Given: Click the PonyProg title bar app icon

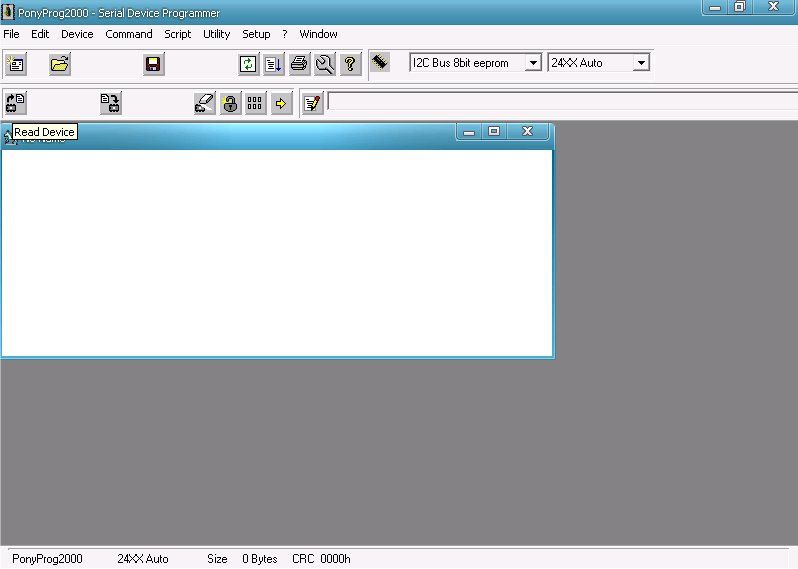Looking at the screenshot, I should point(8,11).
